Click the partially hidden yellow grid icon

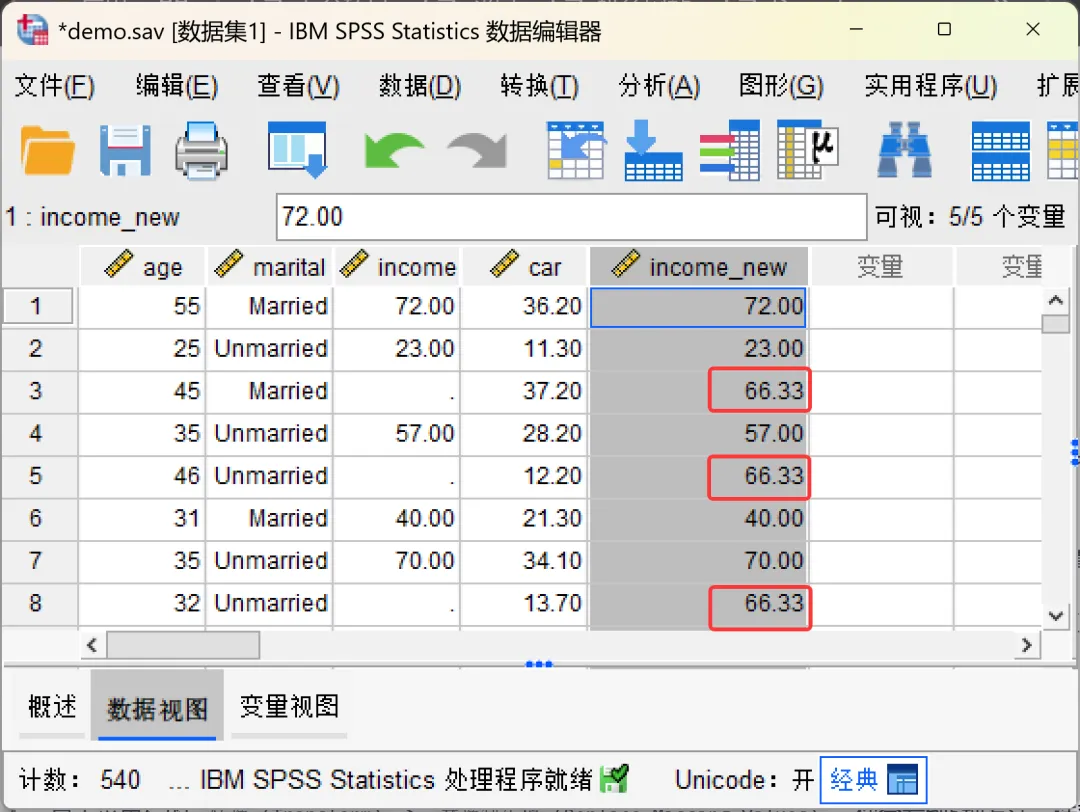coord(1062,151)
